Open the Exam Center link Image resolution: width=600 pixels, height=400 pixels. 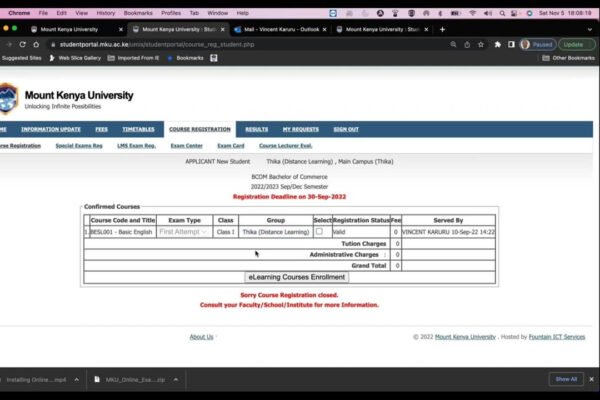click(x=186, y=146)
